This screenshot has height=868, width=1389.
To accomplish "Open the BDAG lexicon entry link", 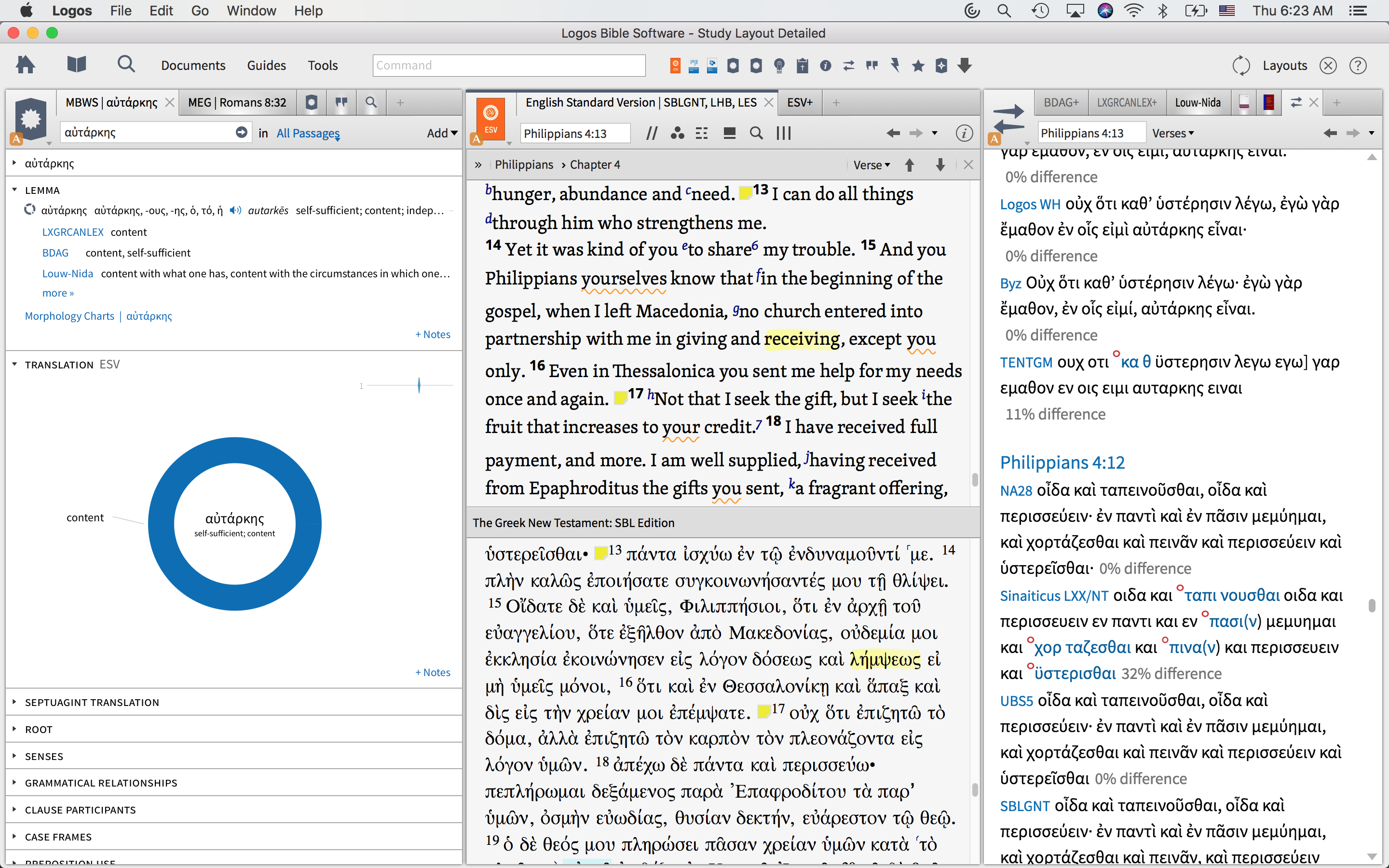I will click(x=55, y=253).
